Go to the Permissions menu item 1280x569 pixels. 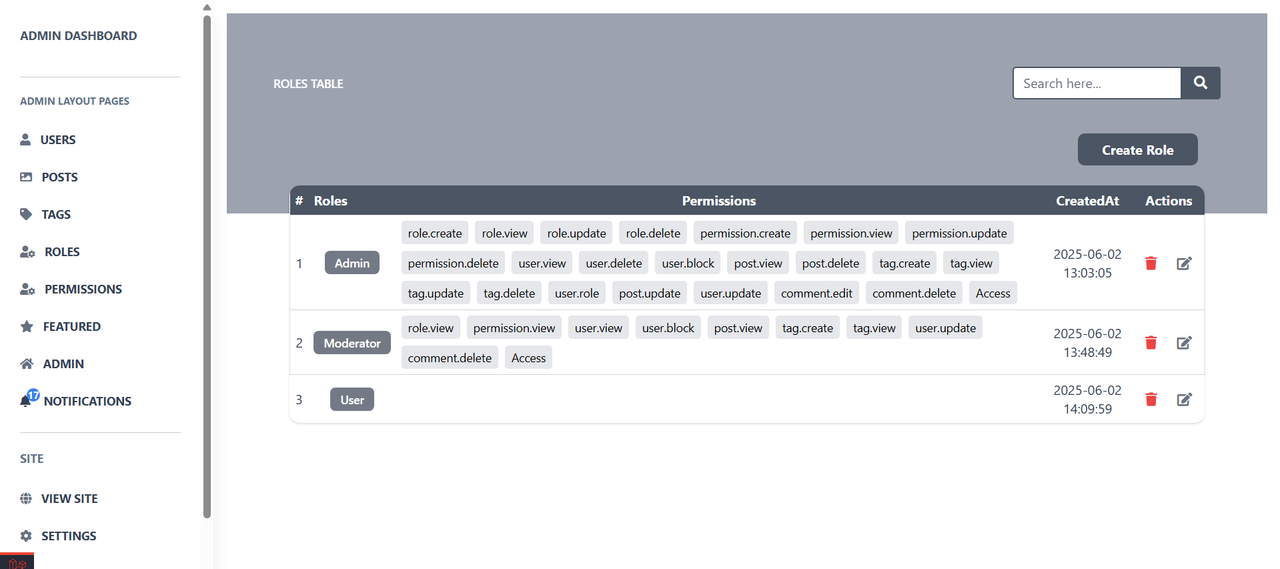click(83, 289)
